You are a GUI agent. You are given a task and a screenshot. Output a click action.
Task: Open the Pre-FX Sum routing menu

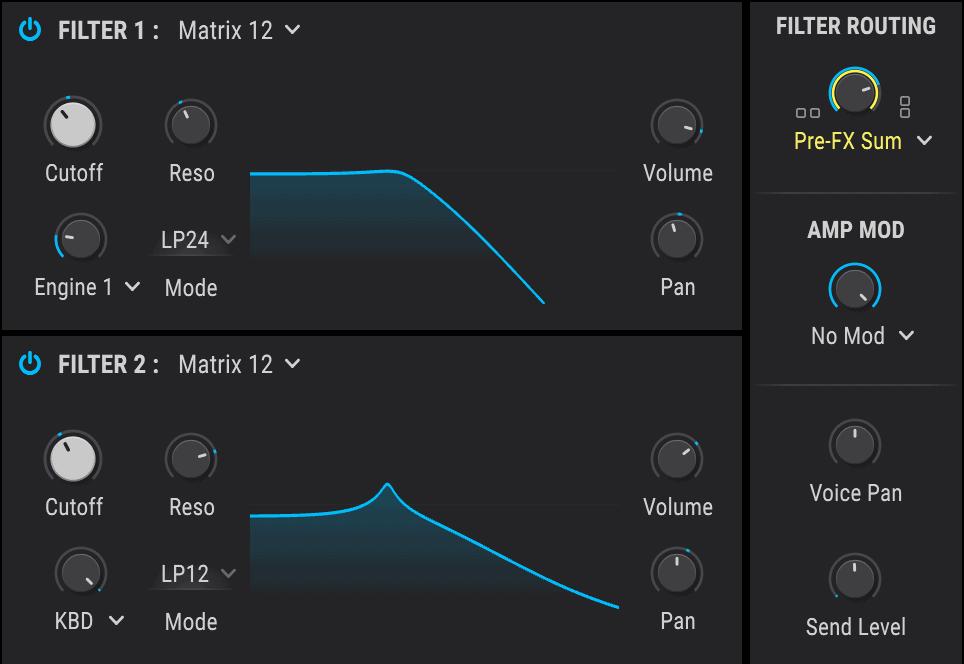862,141
